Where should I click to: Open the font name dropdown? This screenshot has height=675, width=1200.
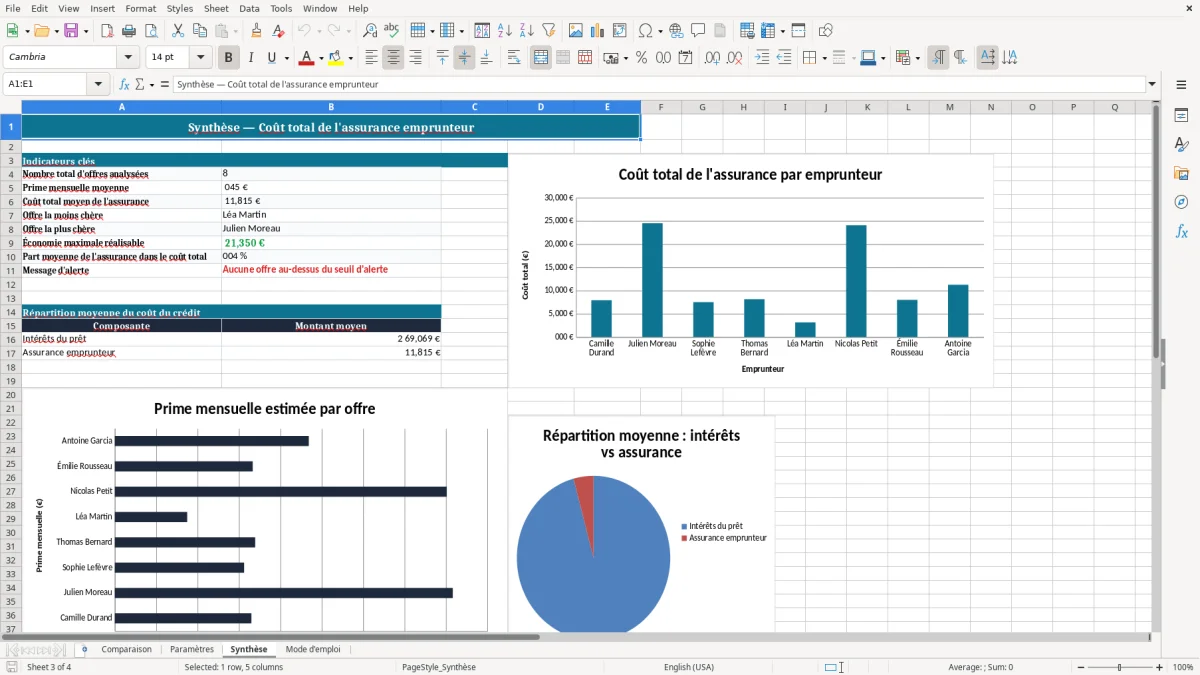coord(128,58)
